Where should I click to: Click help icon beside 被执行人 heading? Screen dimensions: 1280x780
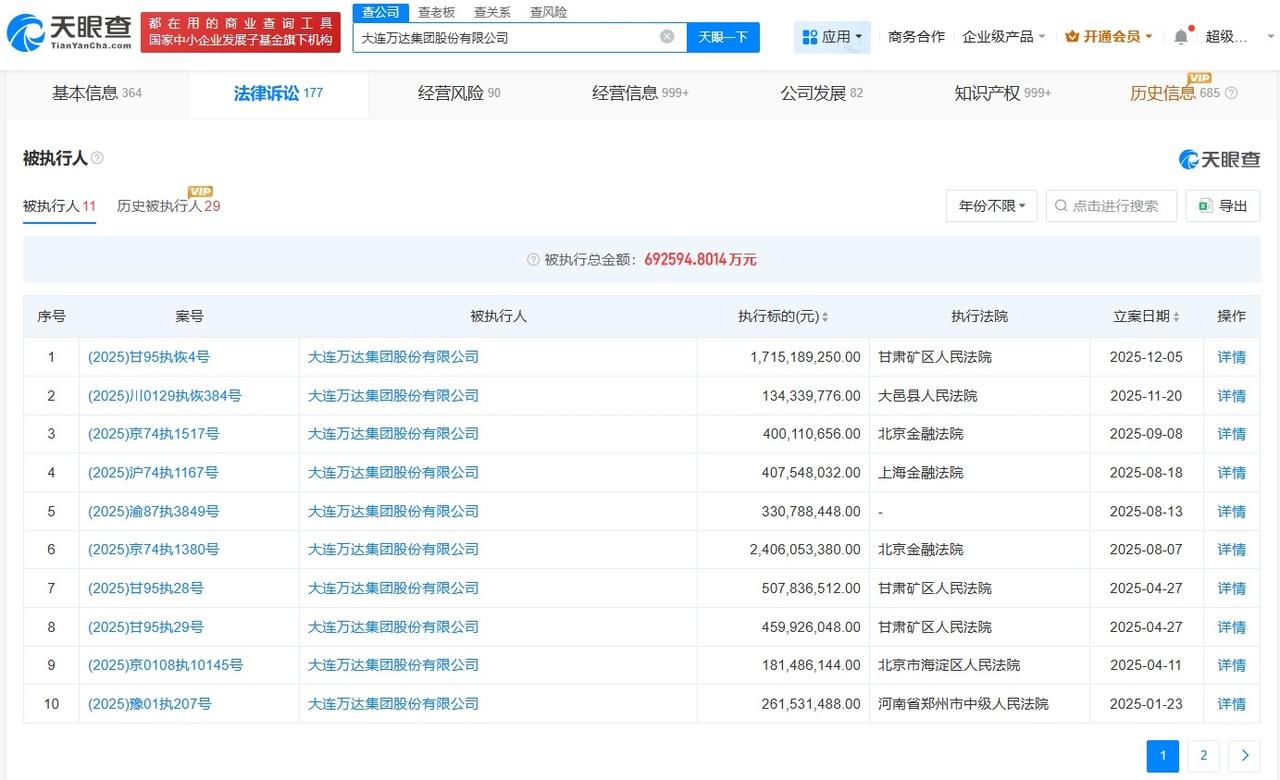97,158
